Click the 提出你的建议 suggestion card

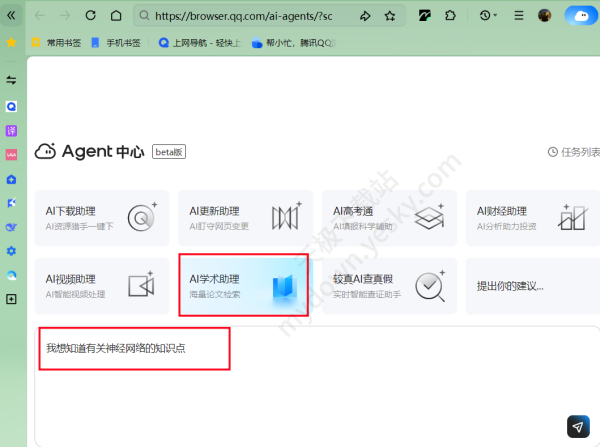click(x=530, y=285)
